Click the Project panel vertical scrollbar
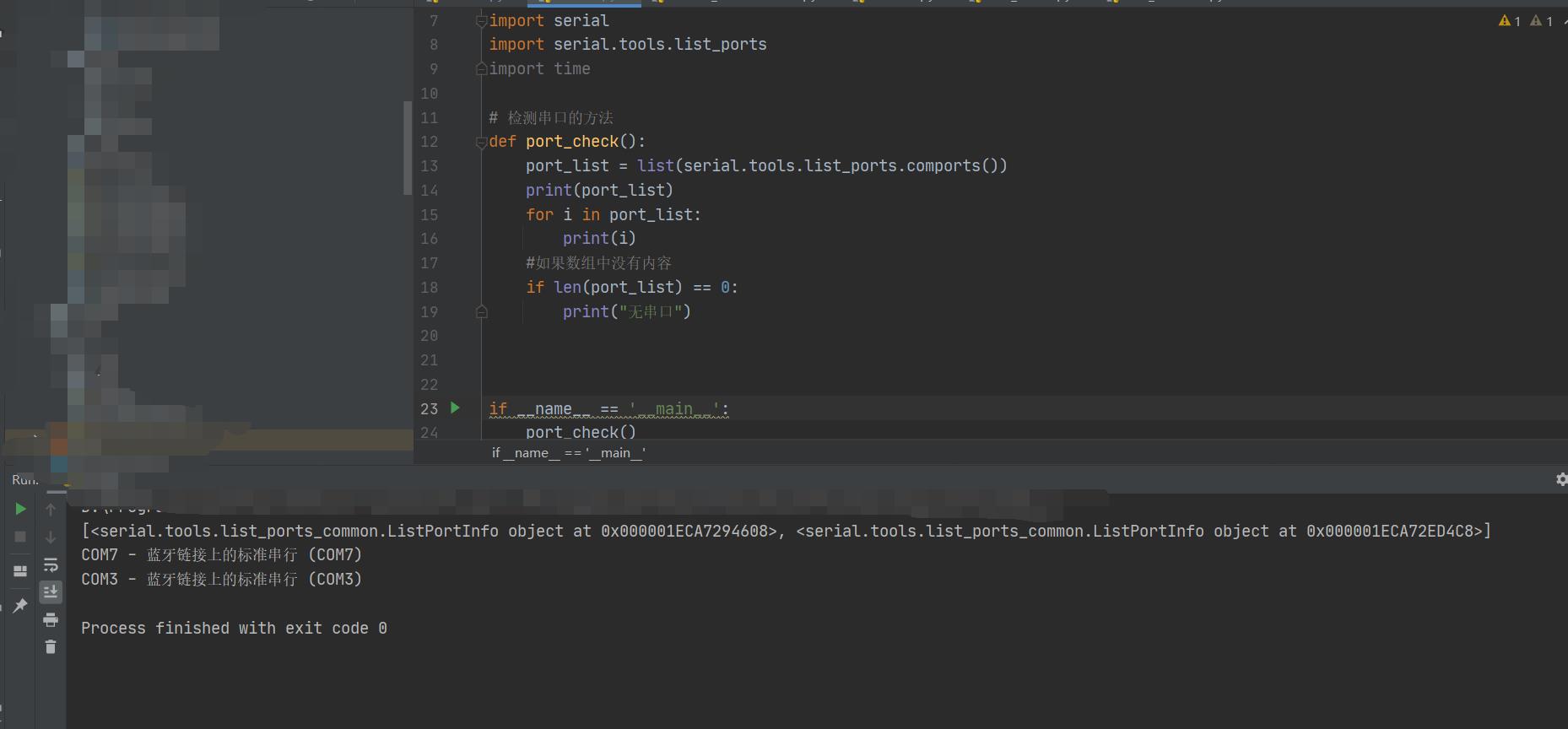This screenshot has height=729, width=1568. coord(408,148)
